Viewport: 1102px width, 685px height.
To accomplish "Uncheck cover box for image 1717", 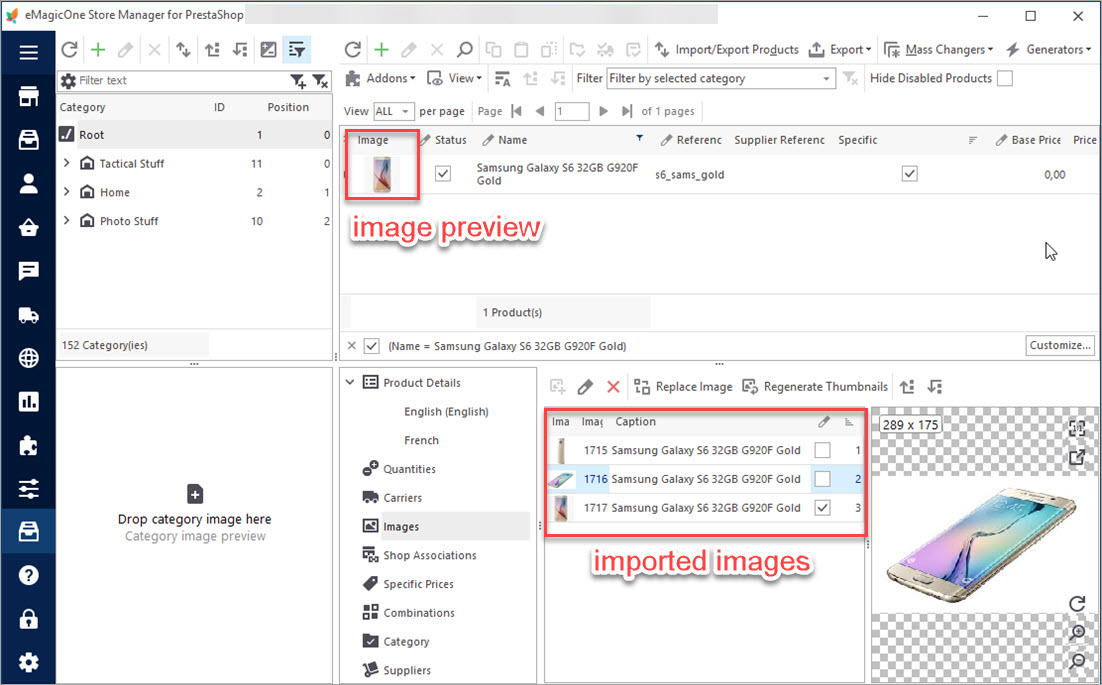I will click(822, 507).
